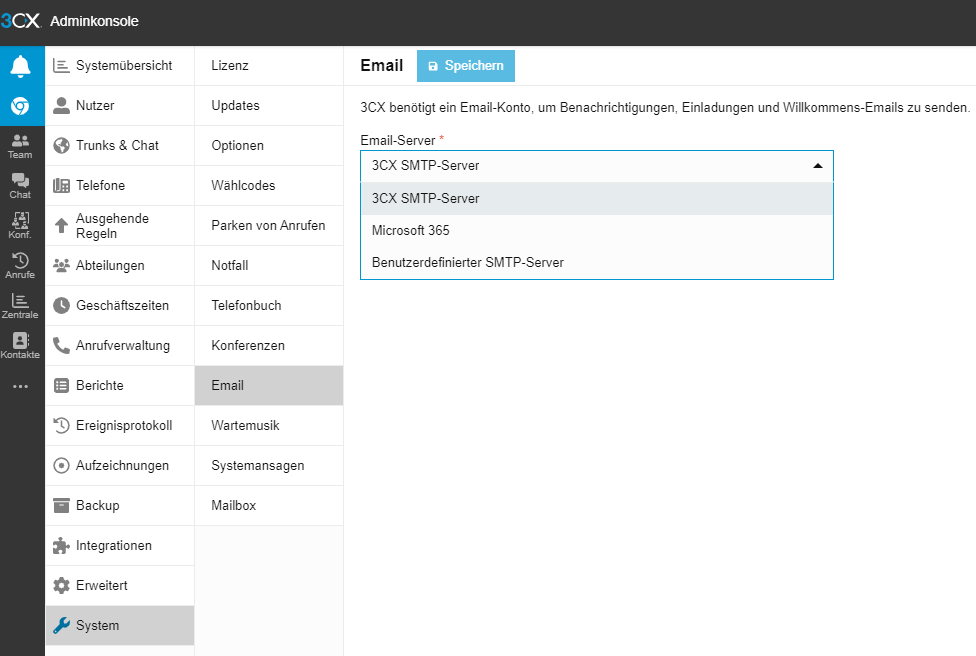Screen dimensions: 976x656
Task: Click the Ausgehende Regeln arrow icon
Action: (x=61, y=225)
